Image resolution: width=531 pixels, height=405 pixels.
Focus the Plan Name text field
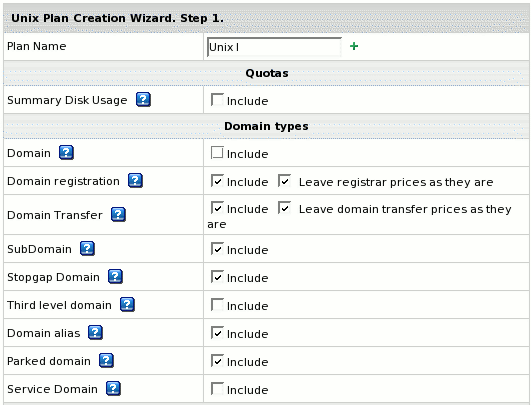274,47
